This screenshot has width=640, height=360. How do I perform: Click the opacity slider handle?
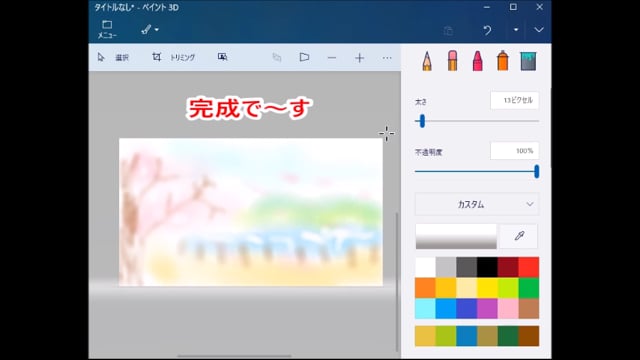(x=536, y=171)
